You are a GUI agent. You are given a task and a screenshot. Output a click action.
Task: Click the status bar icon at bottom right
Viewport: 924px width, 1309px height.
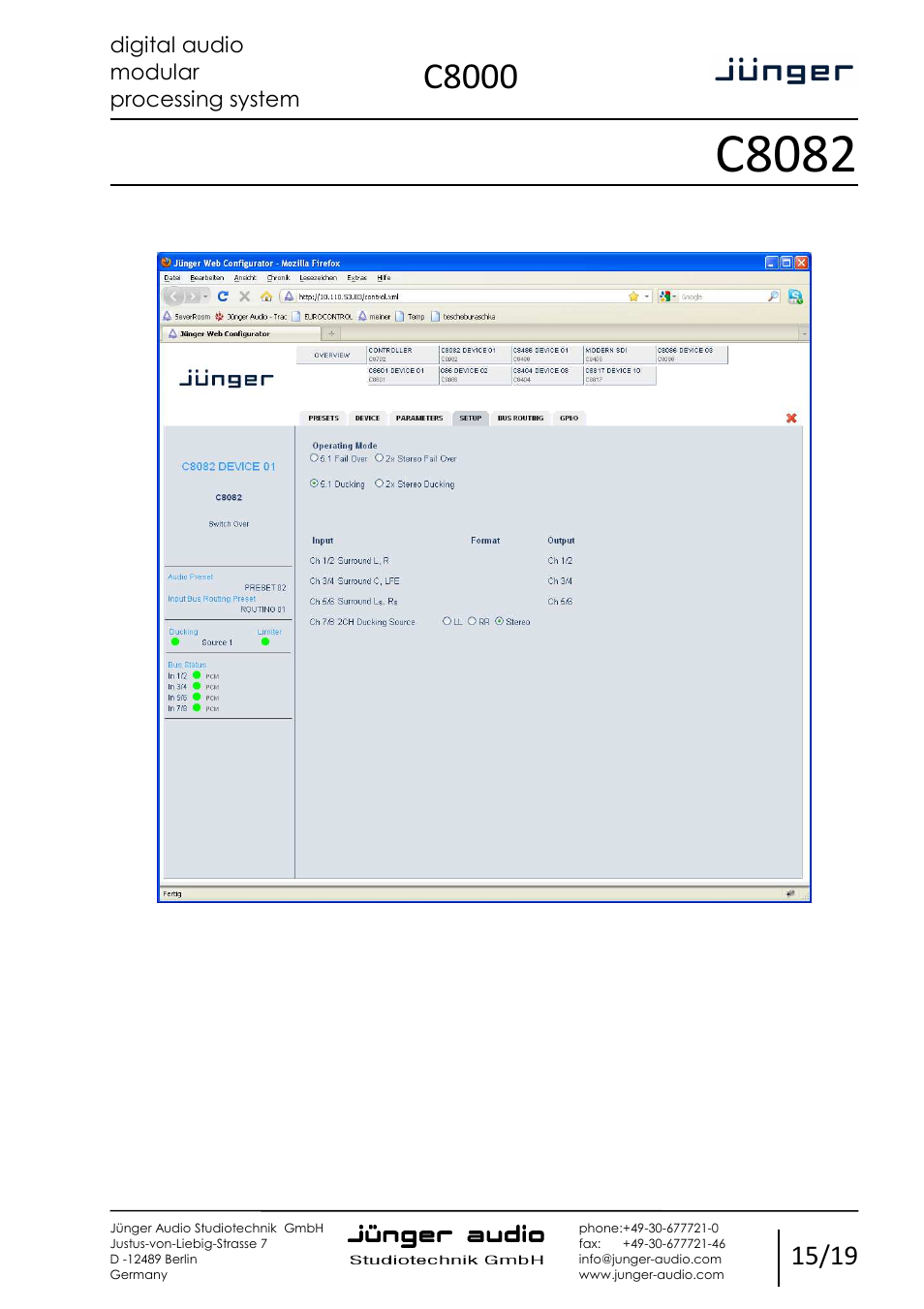[x=790, y=893]
